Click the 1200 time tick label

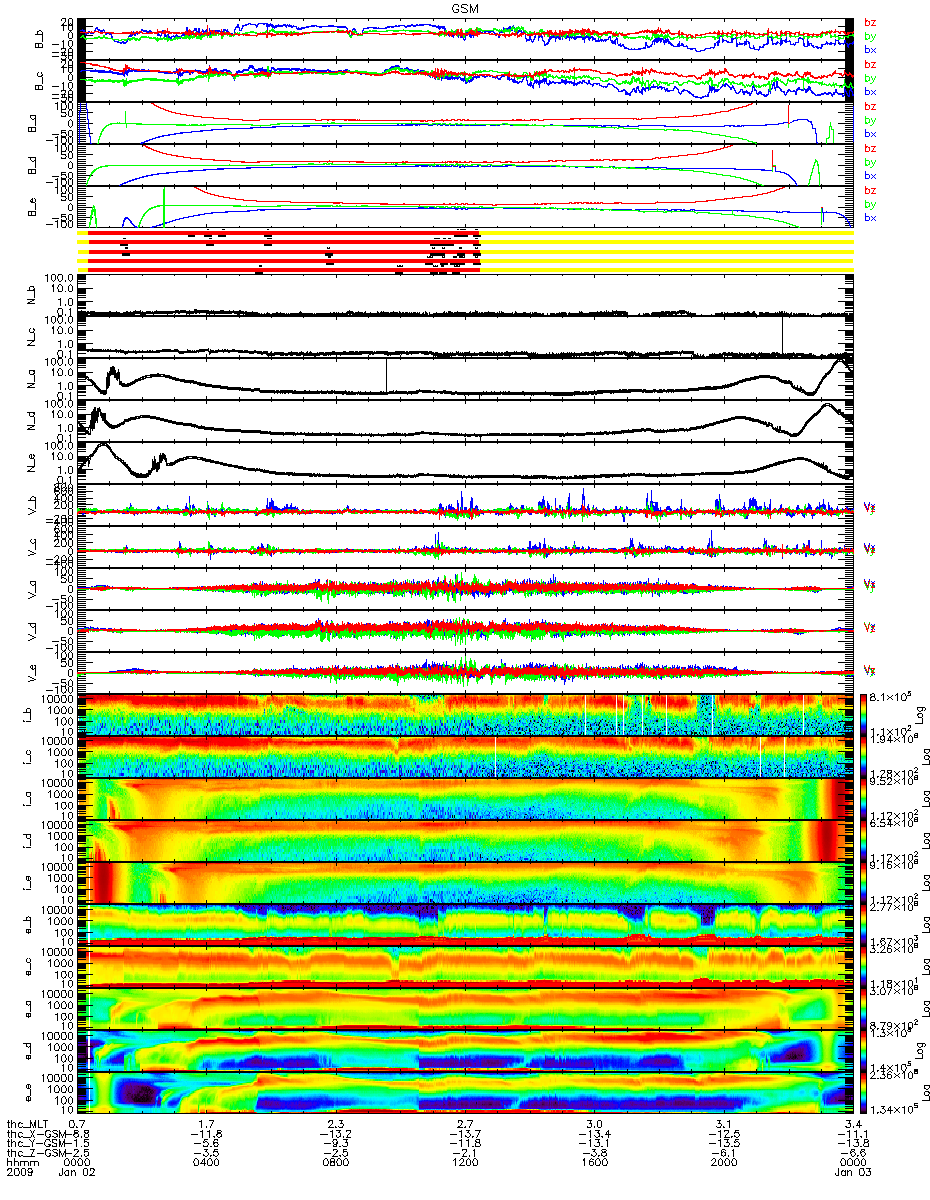tap(464, 1164)
